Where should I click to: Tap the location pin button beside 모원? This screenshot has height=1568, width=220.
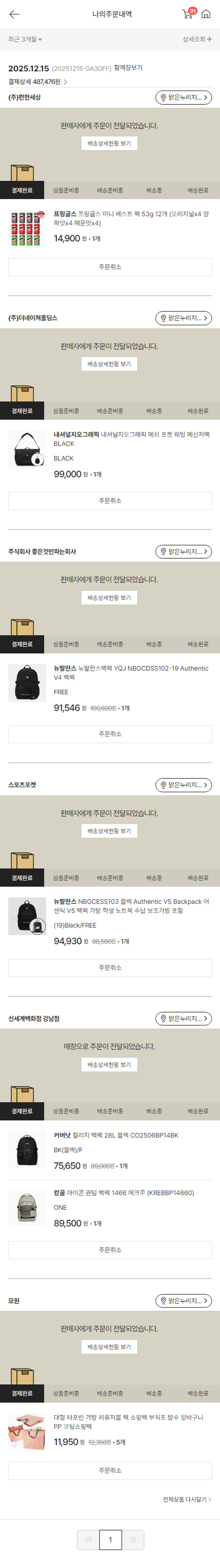[183, 1301]
